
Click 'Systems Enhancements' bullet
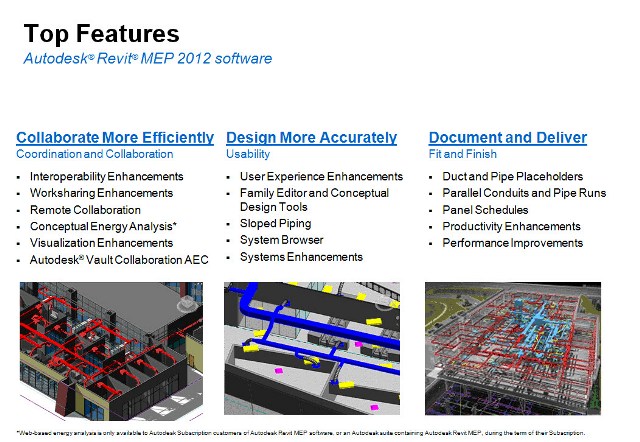click(x=301, y=257)
